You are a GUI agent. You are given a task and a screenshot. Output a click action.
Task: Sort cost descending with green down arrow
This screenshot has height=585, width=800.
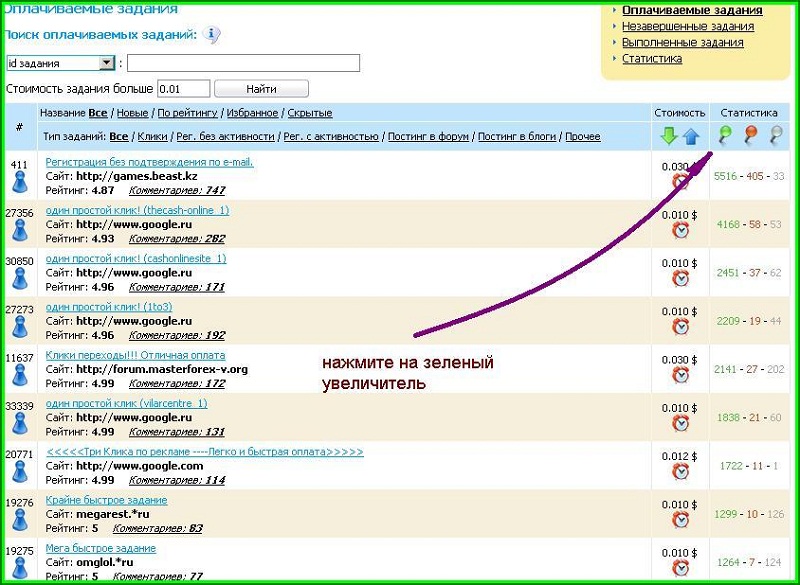tap(668, 136)
